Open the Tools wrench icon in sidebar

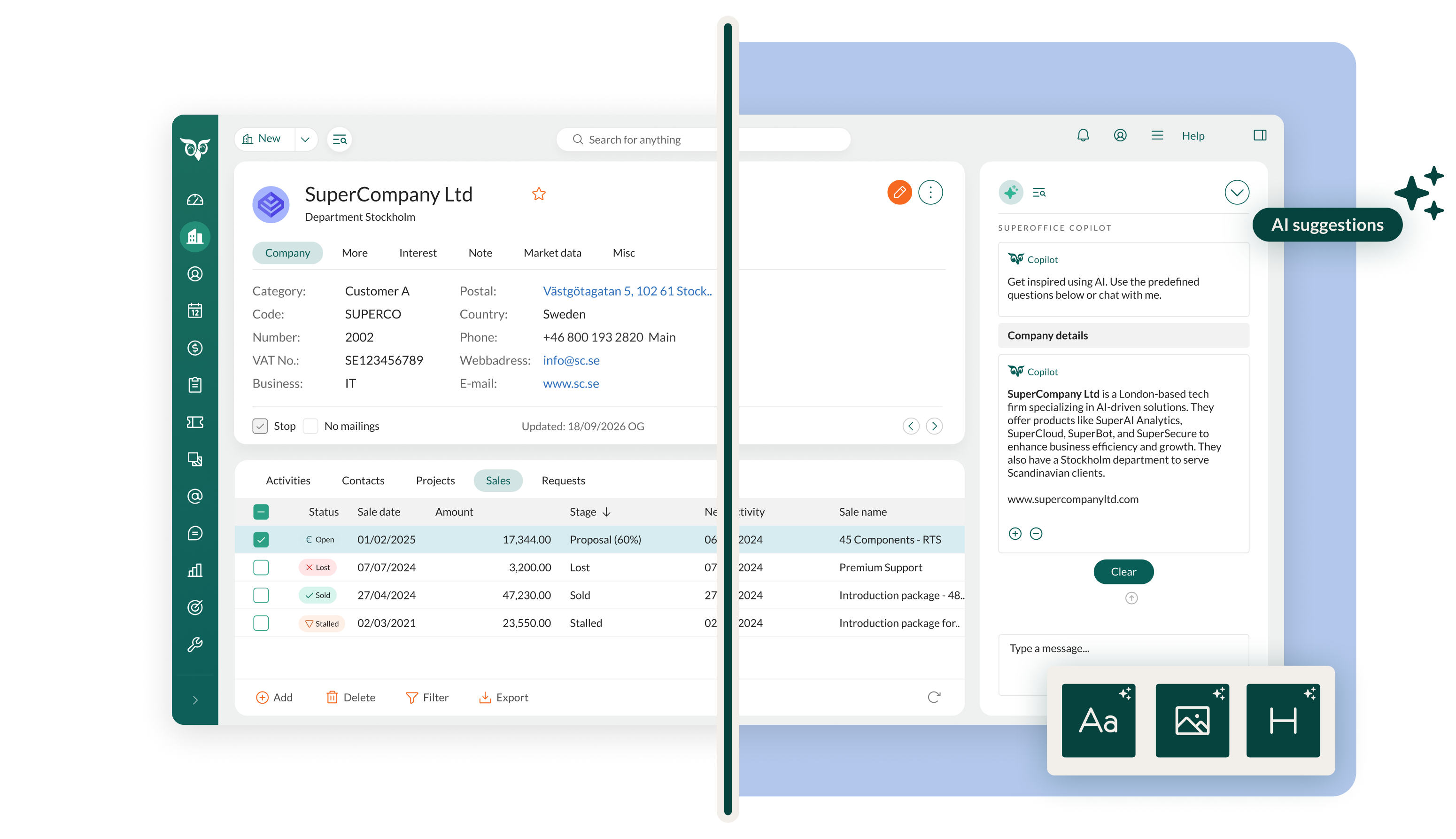coord(194,644)
